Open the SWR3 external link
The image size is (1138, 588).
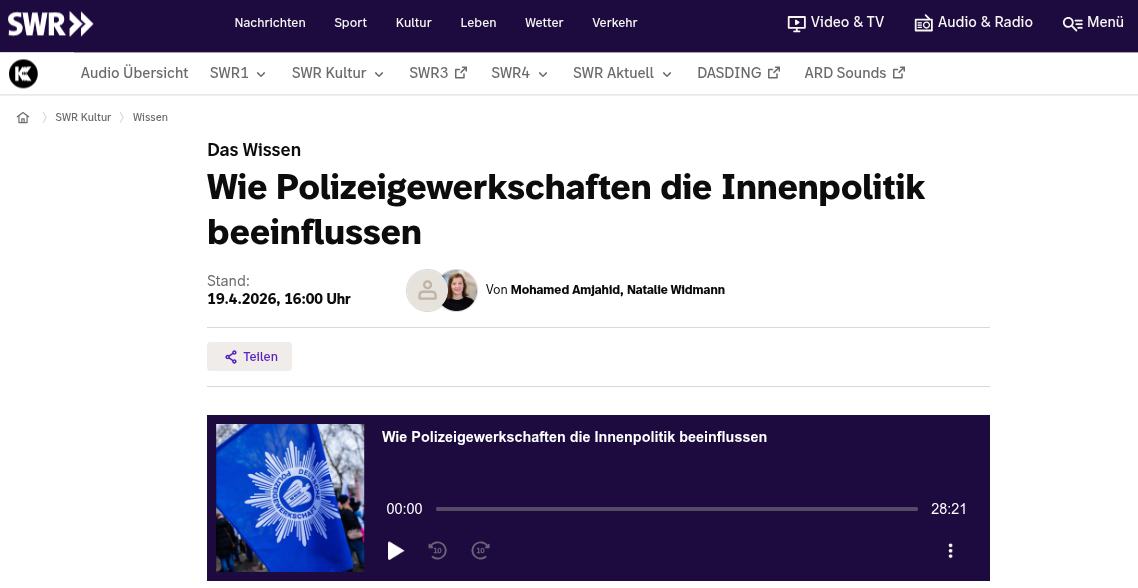click(x=438, y=73)
